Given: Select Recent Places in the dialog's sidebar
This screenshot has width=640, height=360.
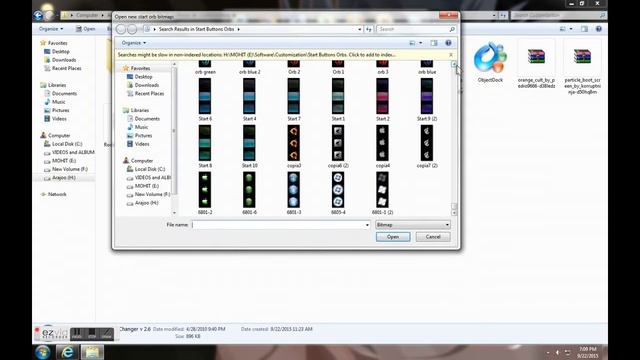Looking at the screenshot, I should (149, 93).
